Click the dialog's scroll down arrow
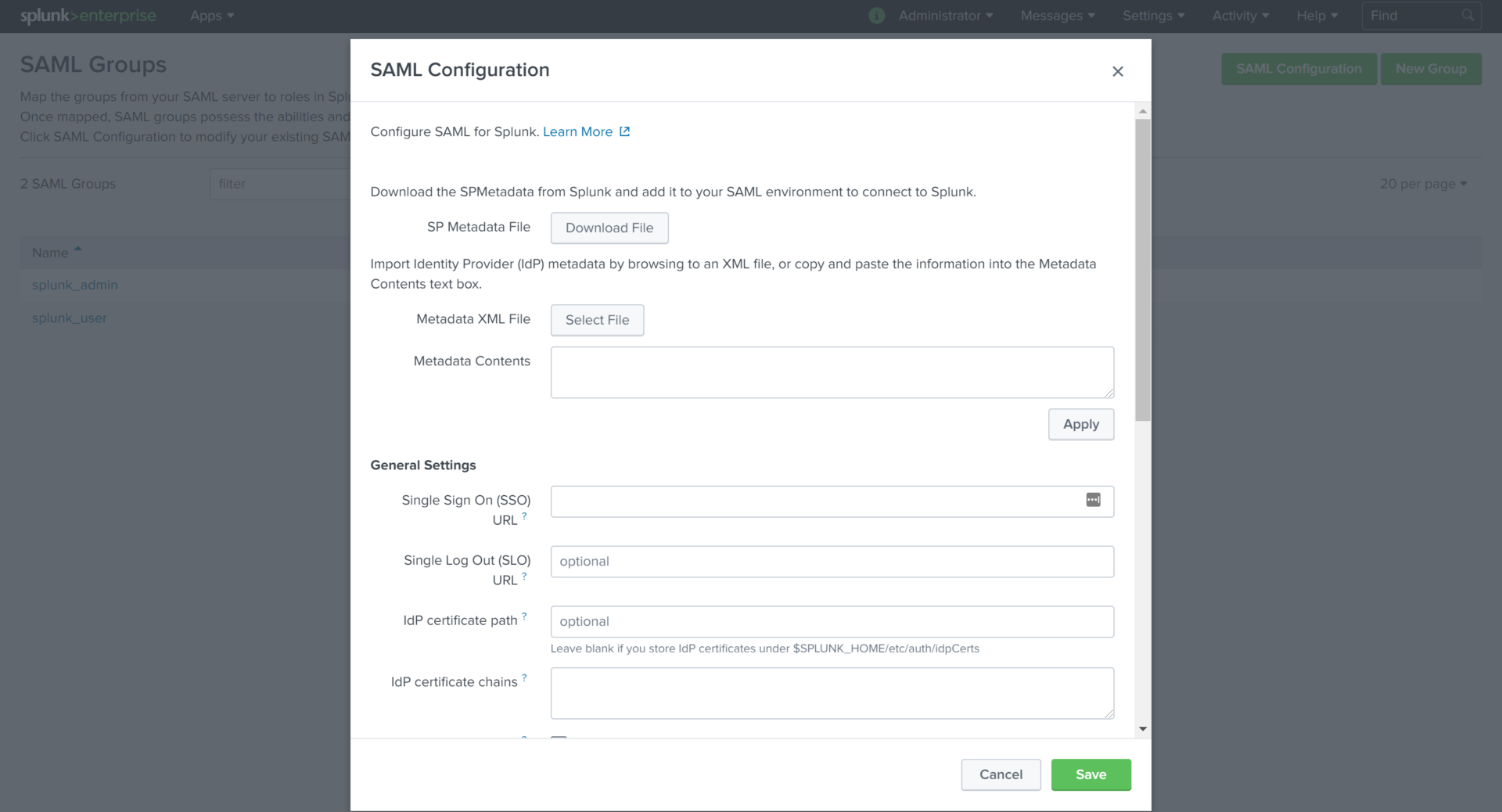This screenshot has height=812, width=1502. click(1143, 728)
